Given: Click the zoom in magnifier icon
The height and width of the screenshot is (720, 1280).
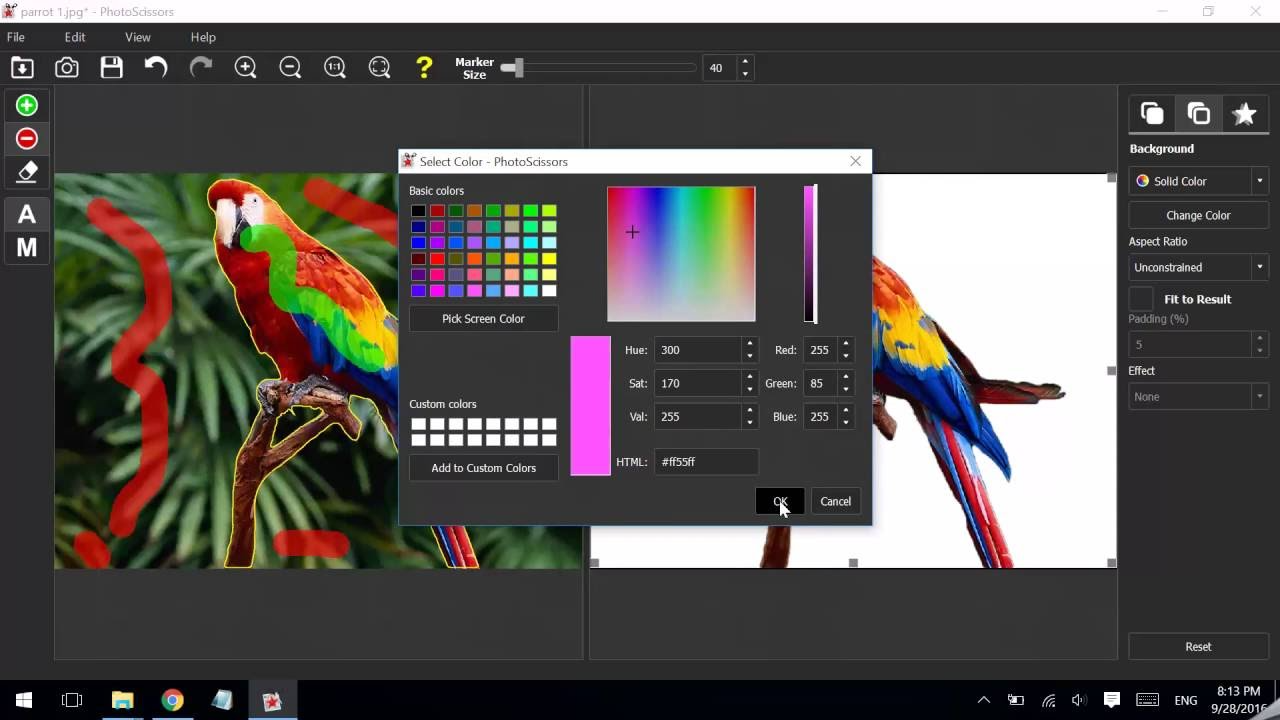Looking at the screenshot, I should pos(245,67).
